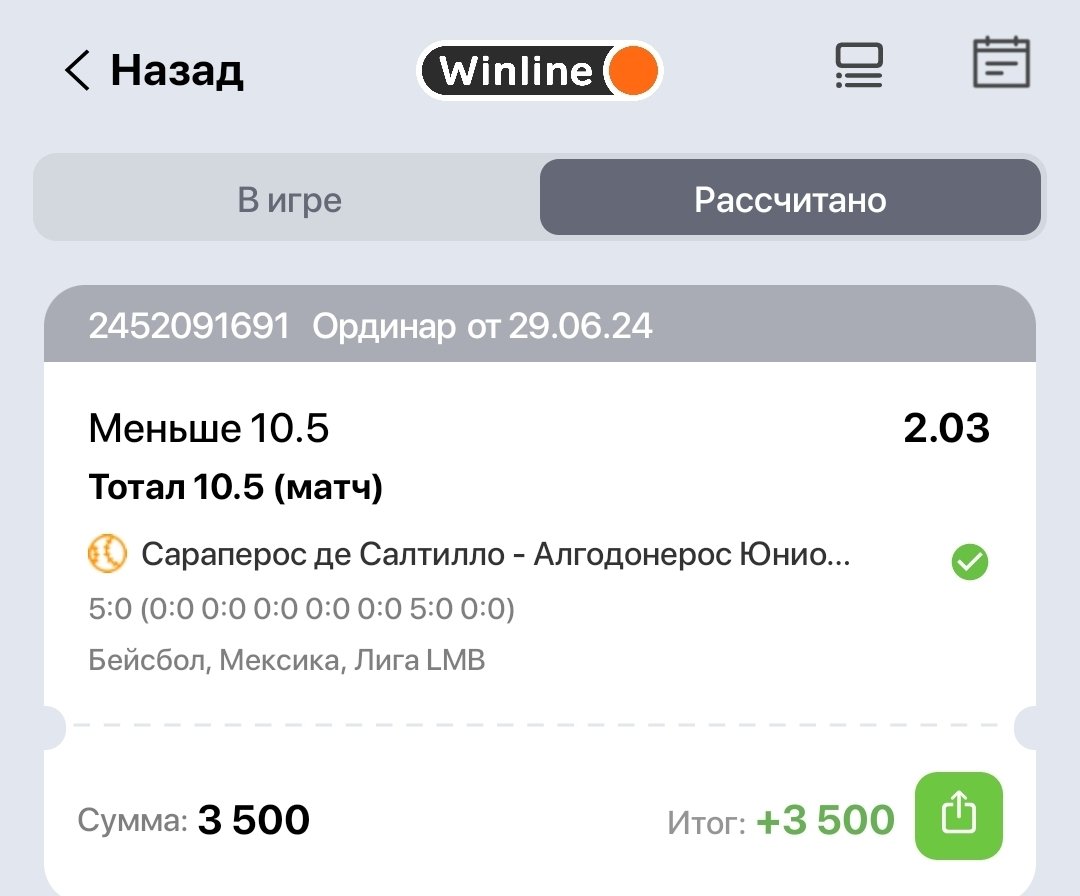Tap the +3 500 result amount
1080x896 pixels.
tap(825, 821)
